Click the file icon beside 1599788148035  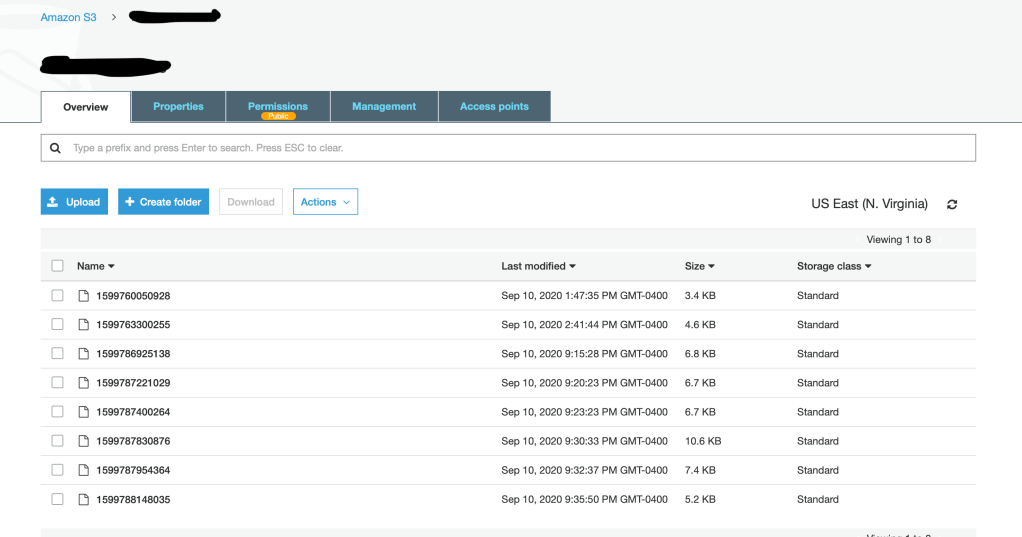coord(83,499)
